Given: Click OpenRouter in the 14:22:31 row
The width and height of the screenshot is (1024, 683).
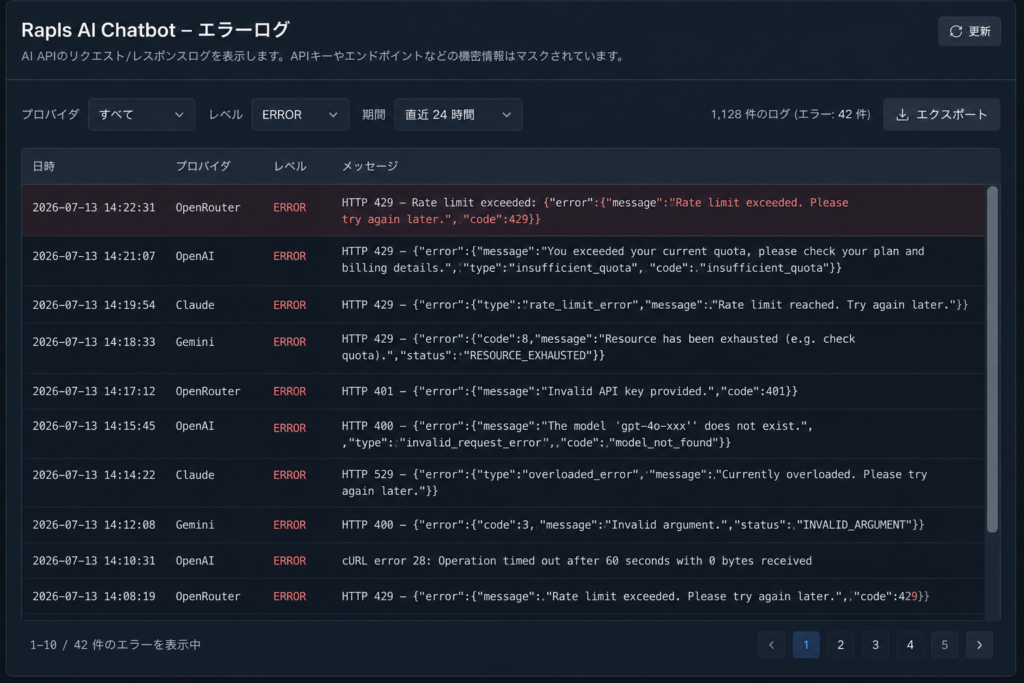Looking at the screenshot, I should (x=208, y=208).
